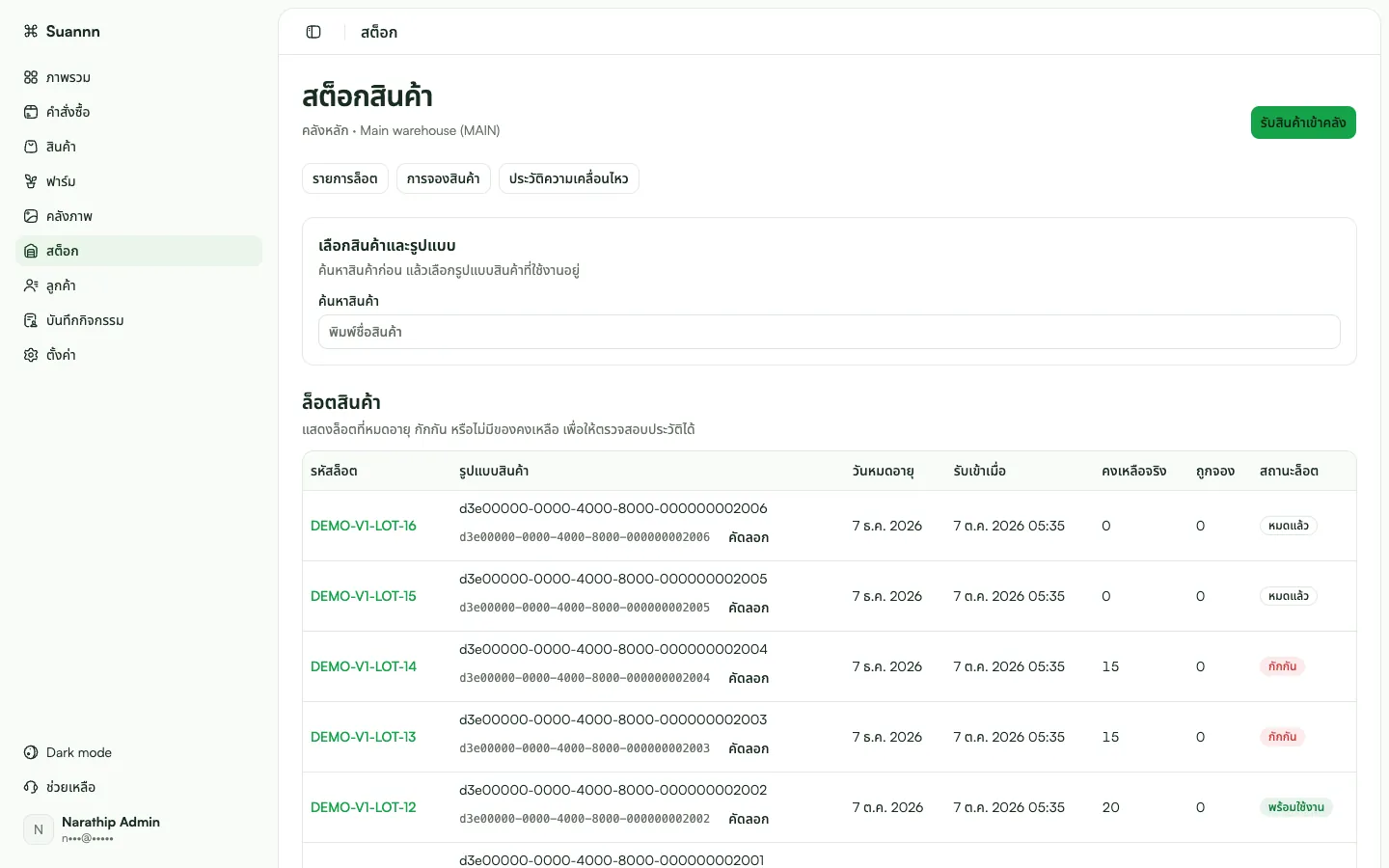Click the หมดแล้ว badge for DEMO-V1-LOT-16
Screen dimensions: 1389x868
(x=1289, y=526)
